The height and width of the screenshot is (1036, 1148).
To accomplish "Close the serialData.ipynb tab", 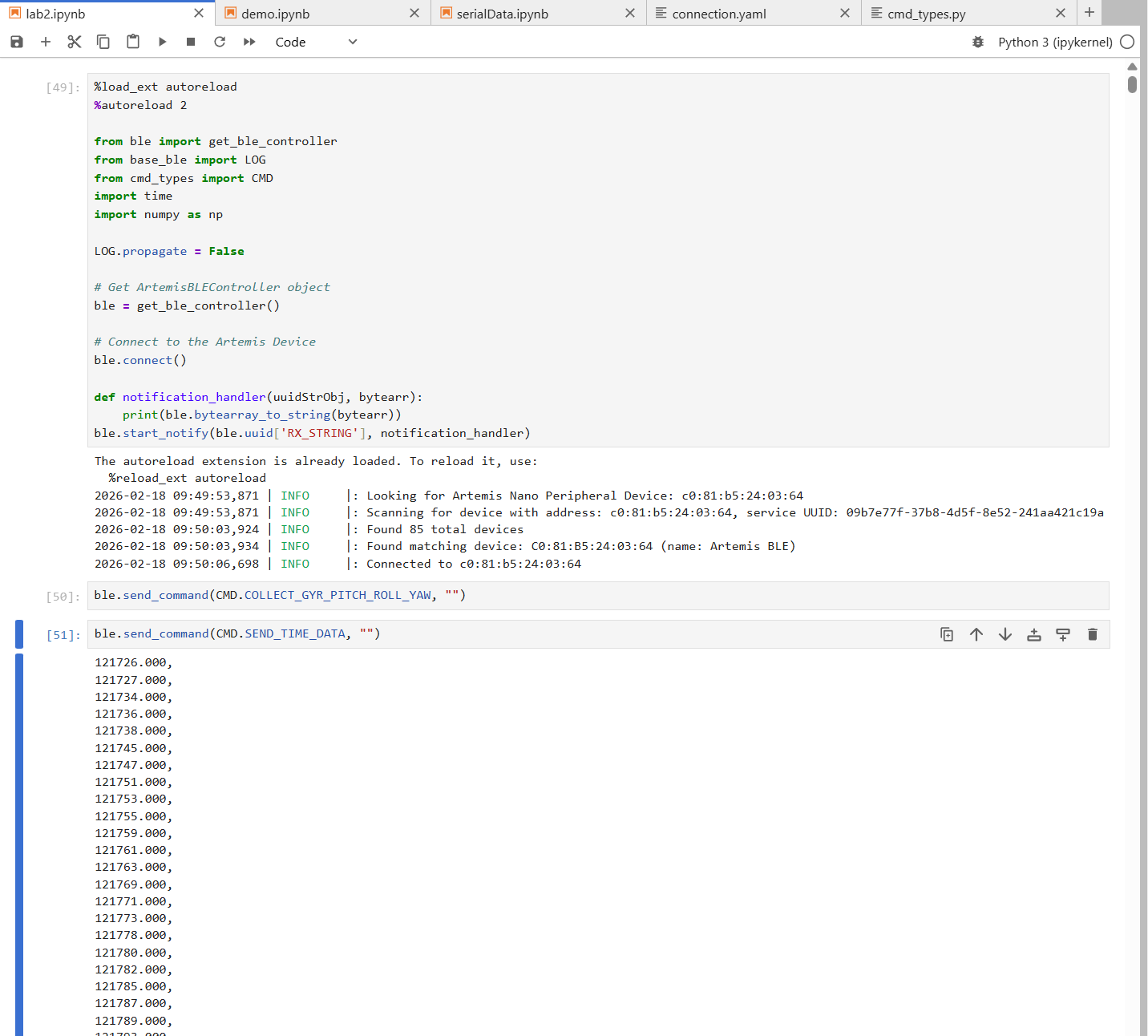I will click(630, 13).
